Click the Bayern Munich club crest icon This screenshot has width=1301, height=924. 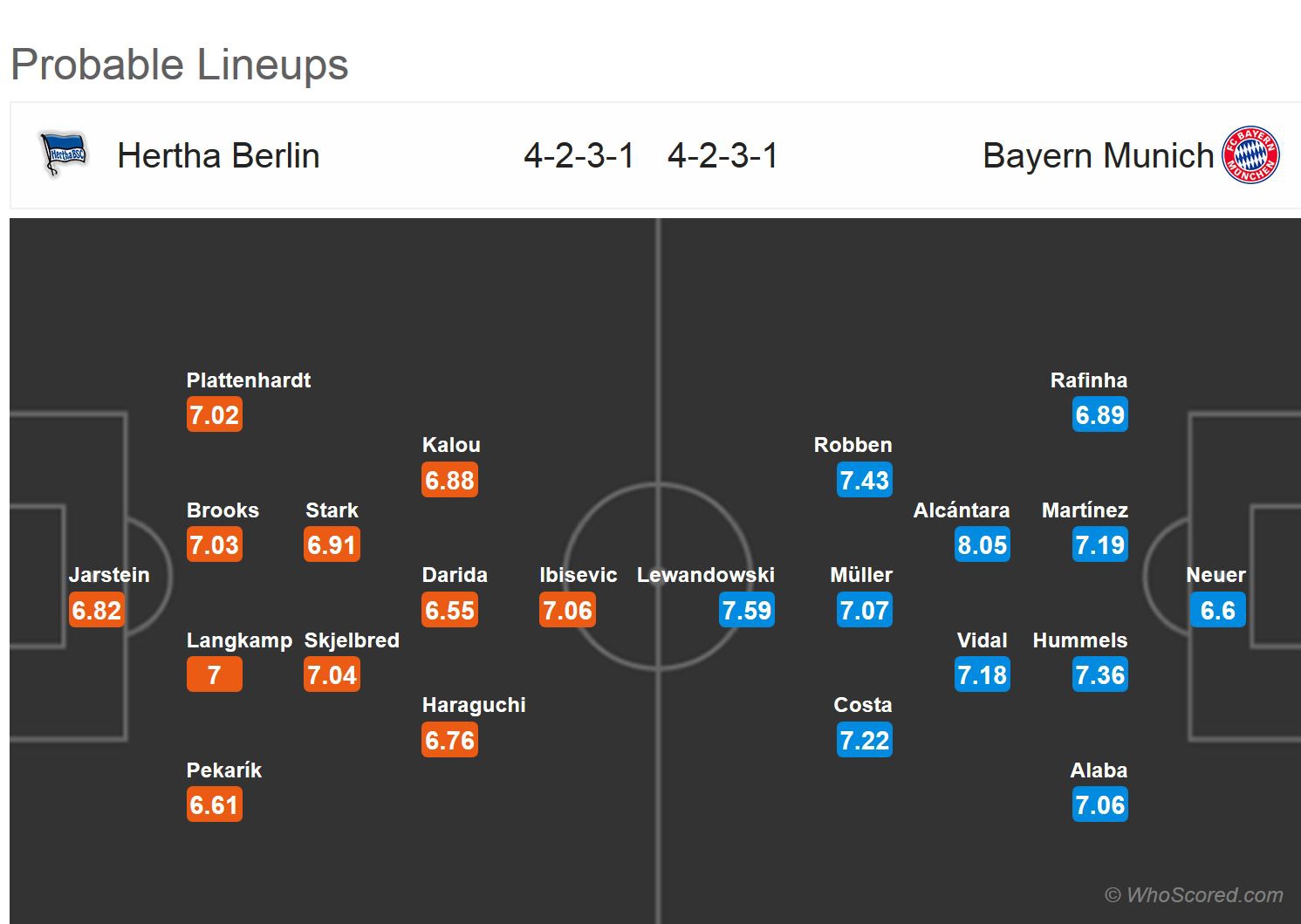(1250, 155)
